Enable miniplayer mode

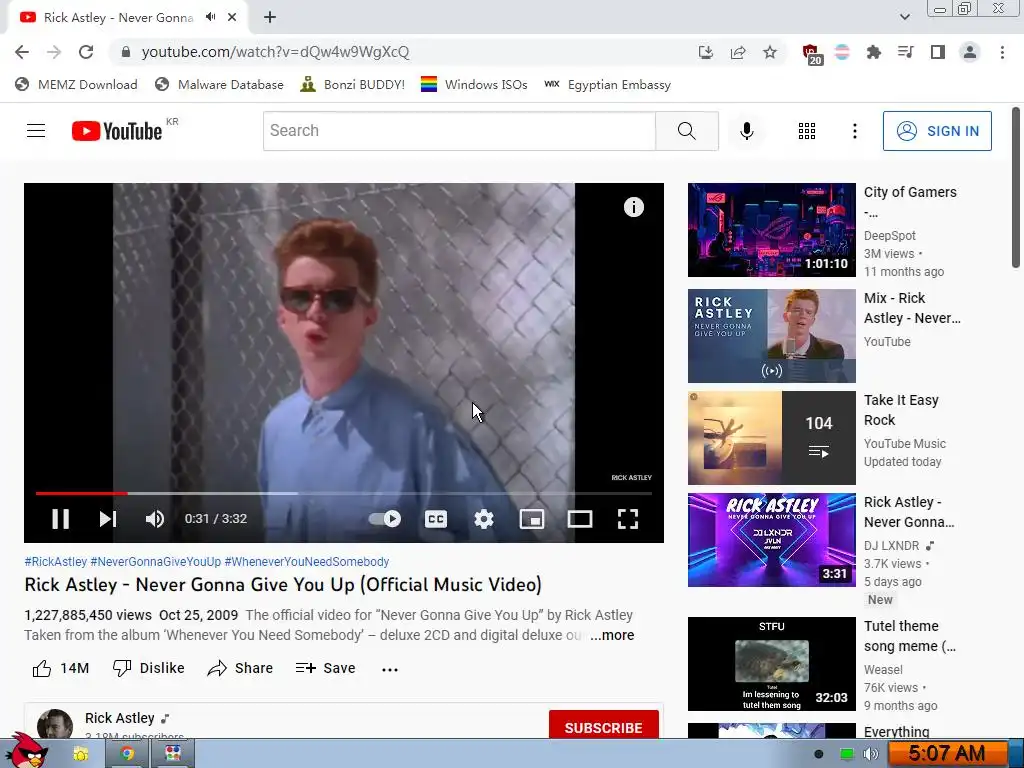(532, 519)
